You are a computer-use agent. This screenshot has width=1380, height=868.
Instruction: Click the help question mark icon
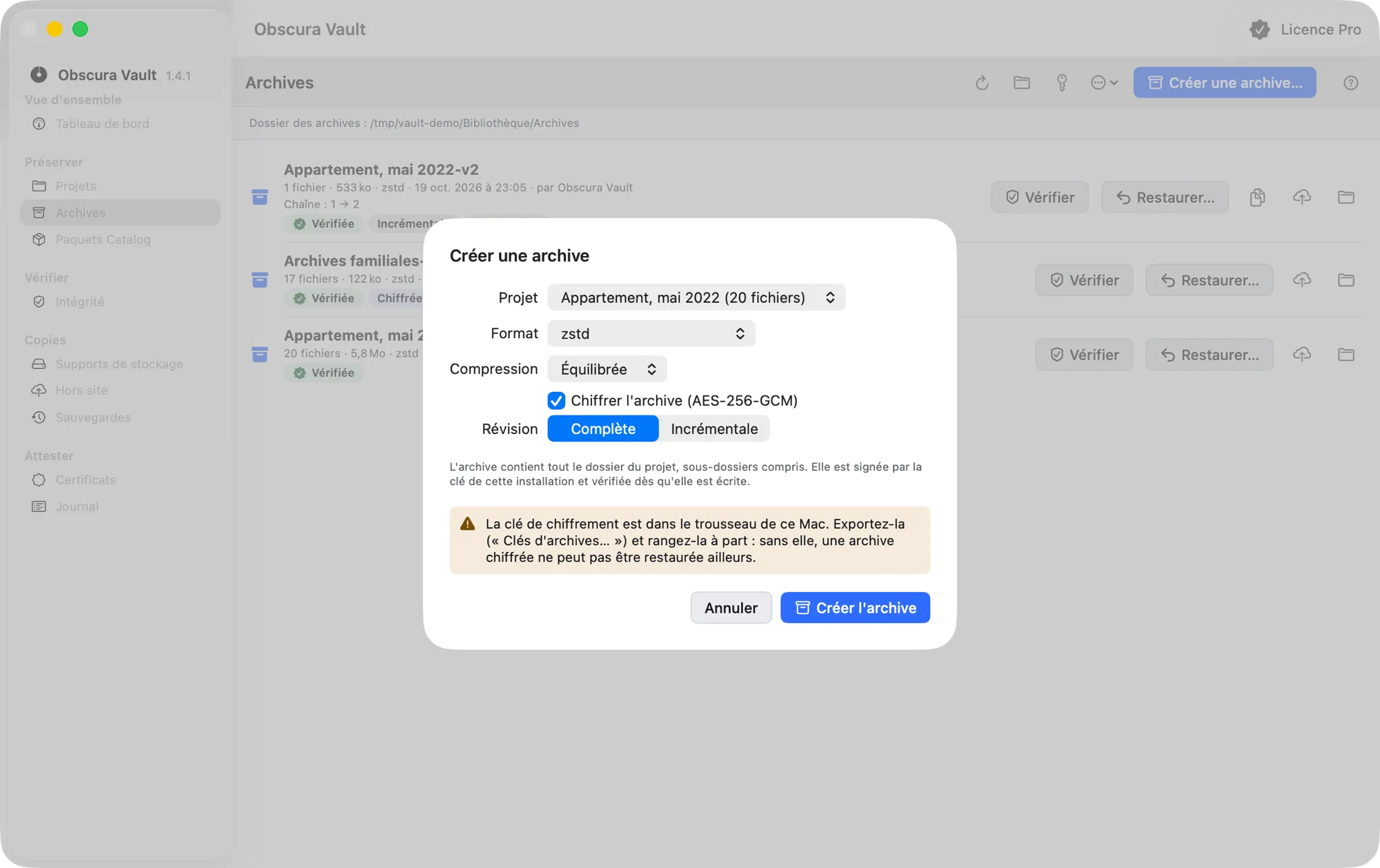pyautogui.click(x=1351, y=83)
